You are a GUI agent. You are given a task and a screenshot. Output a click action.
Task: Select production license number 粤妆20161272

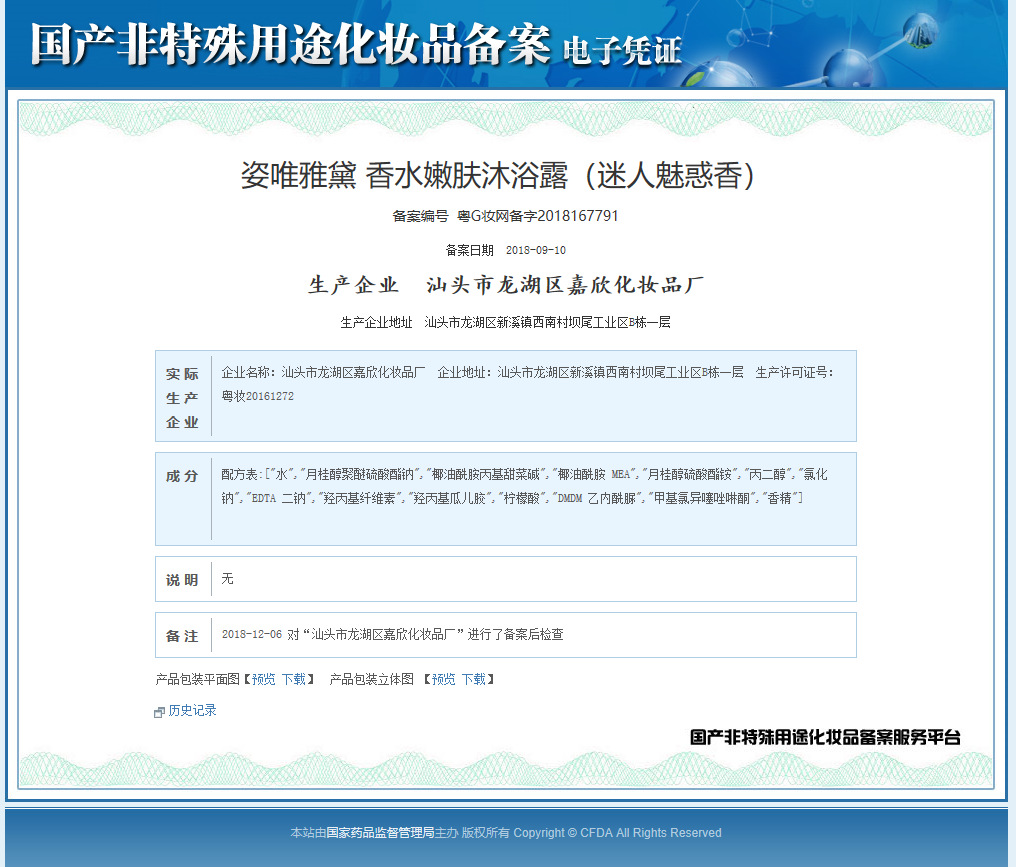[x=257, y=396]
